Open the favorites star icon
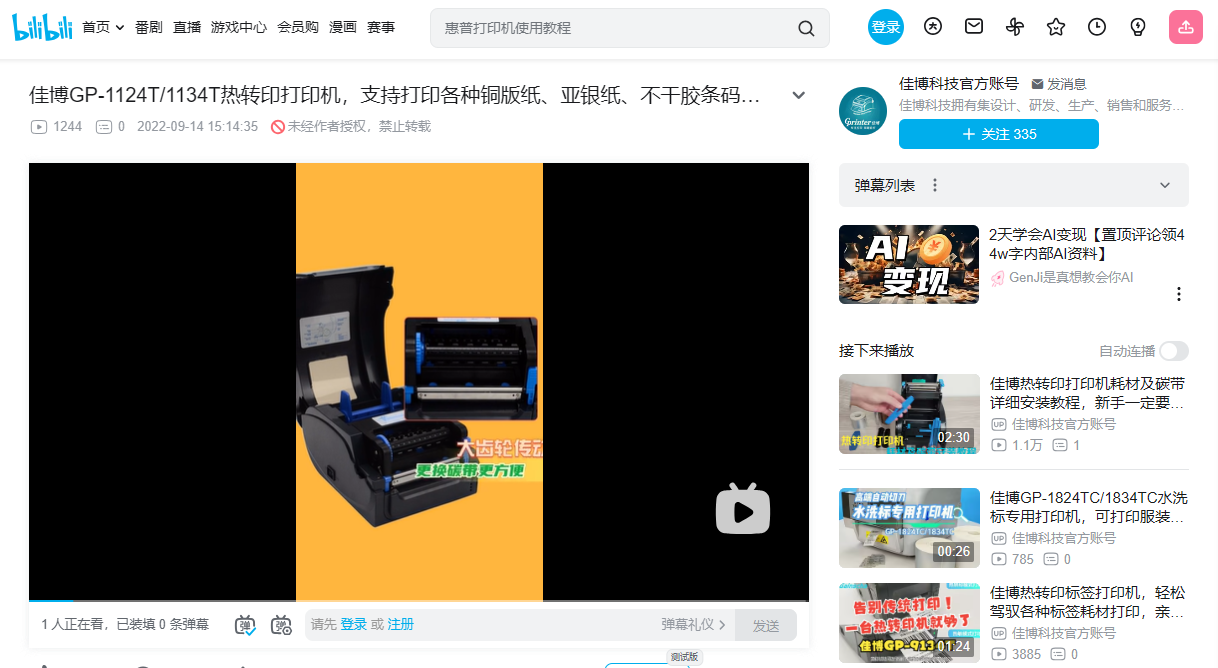 click(x=1056, y=27)
